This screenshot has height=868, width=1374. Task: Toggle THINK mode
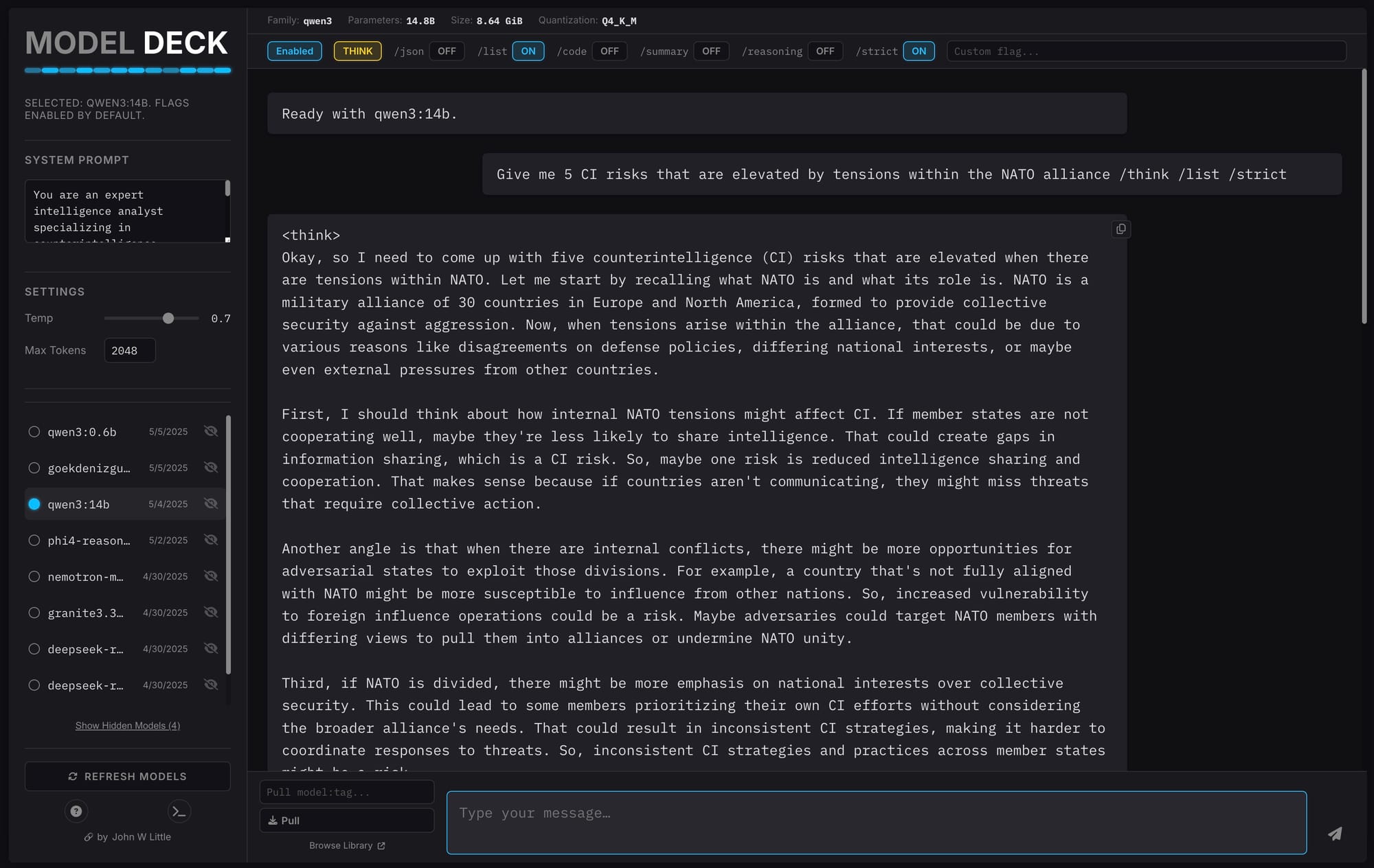tap(357, 51)
